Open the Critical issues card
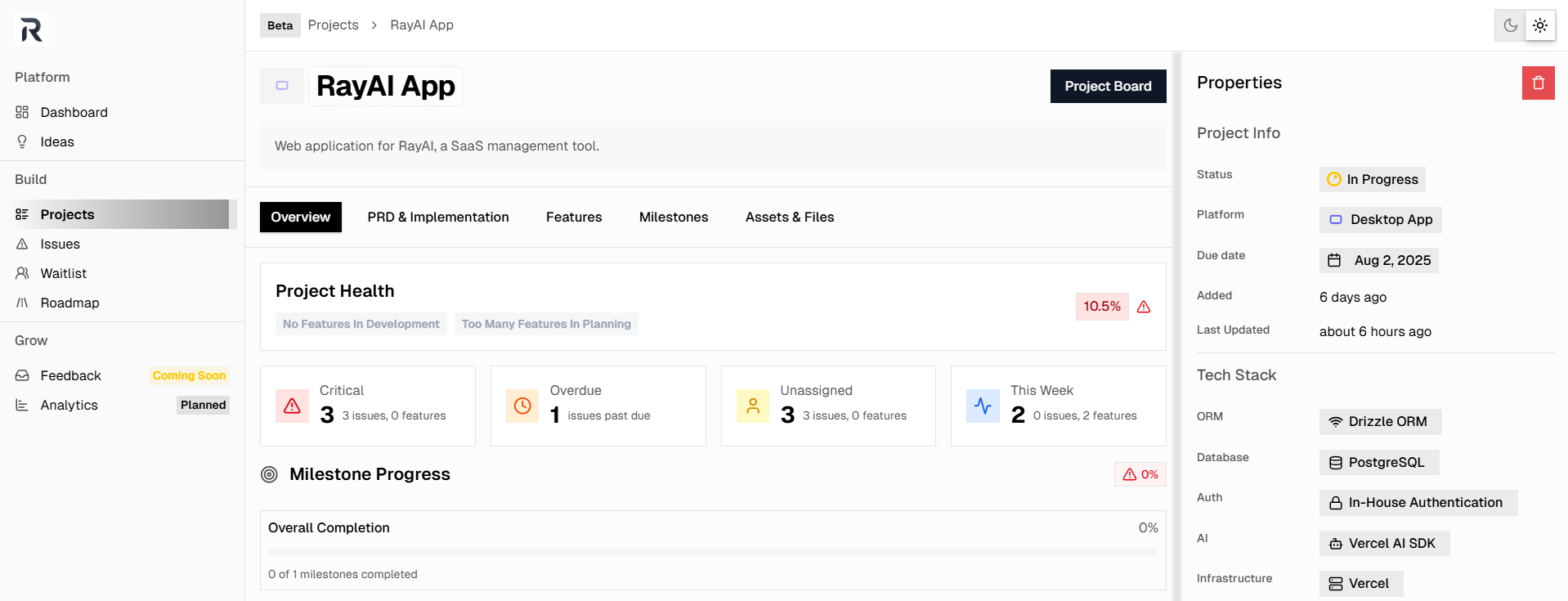Image resolution: width=1568 pixels, height=601 pixels. [x=368, y=406]
